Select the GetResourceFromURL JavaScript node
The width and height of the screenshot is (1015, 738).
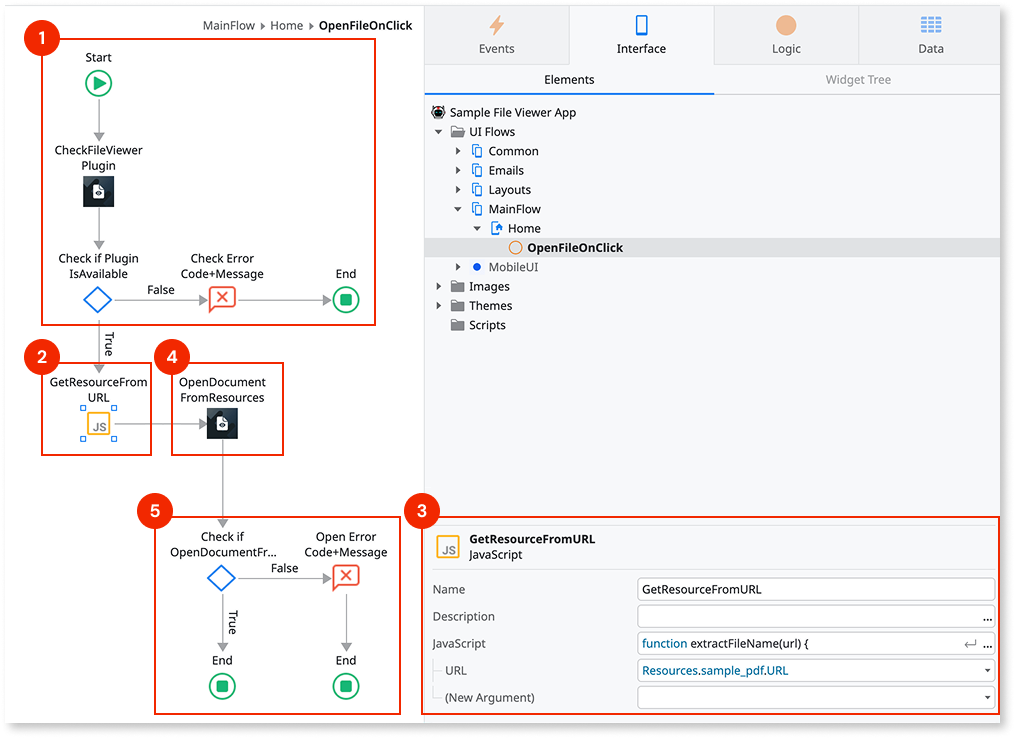[96, 423]
